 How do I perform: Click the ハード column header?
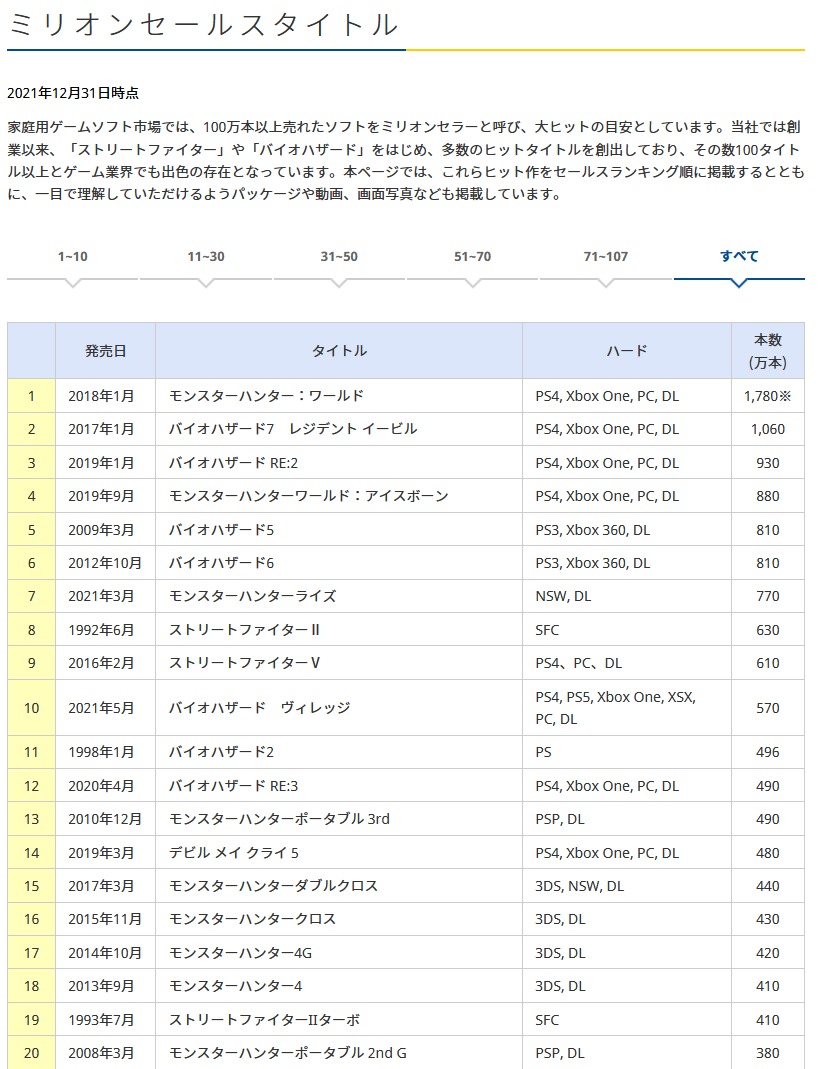(626, 350)
